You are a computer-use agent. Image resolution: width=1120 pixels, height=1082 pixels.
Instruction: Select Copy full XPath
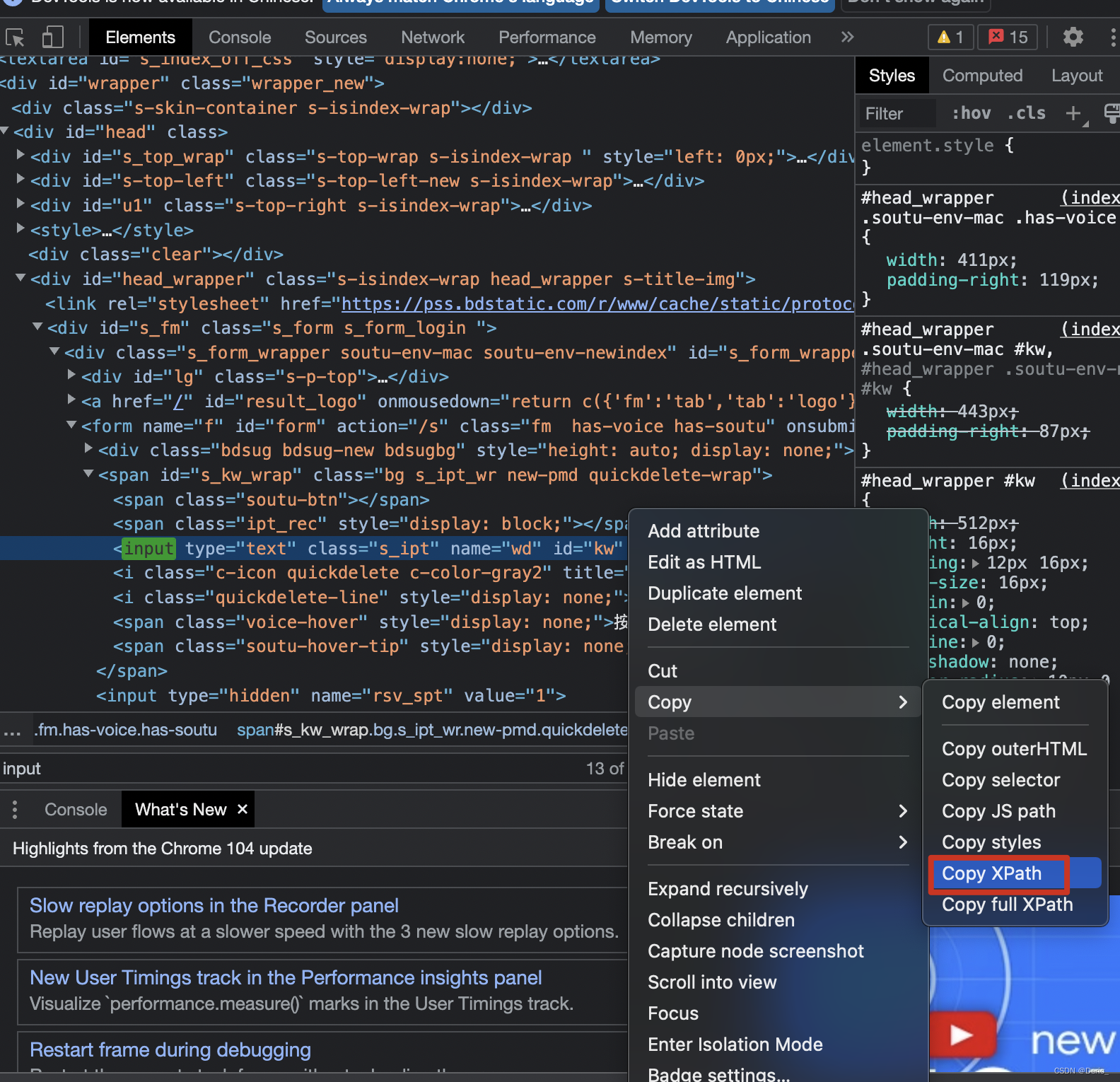click(x=1015, y=904)
